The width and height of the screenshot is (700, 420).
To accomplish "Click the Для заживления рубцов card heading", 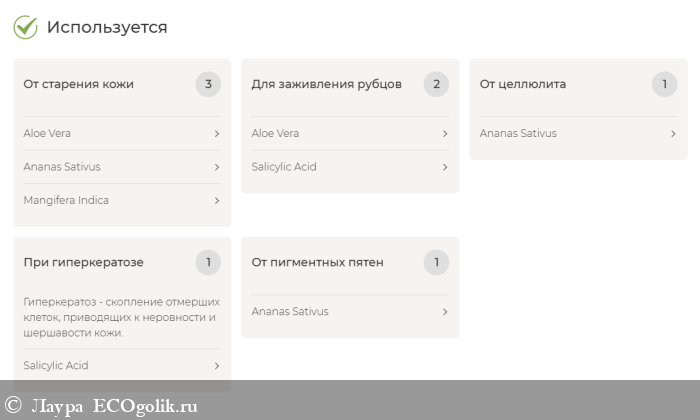I will 326,84.
